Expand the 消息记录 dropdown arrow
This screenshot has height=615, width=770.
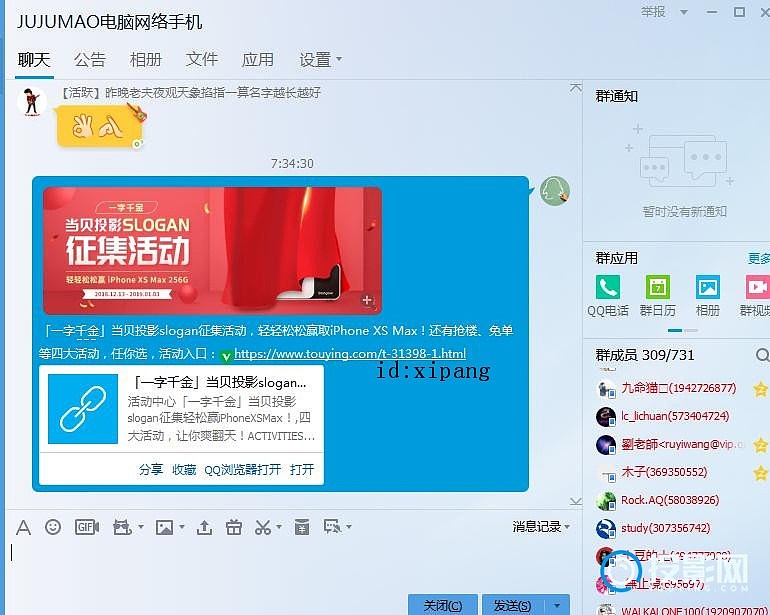[x=568, y=527]
